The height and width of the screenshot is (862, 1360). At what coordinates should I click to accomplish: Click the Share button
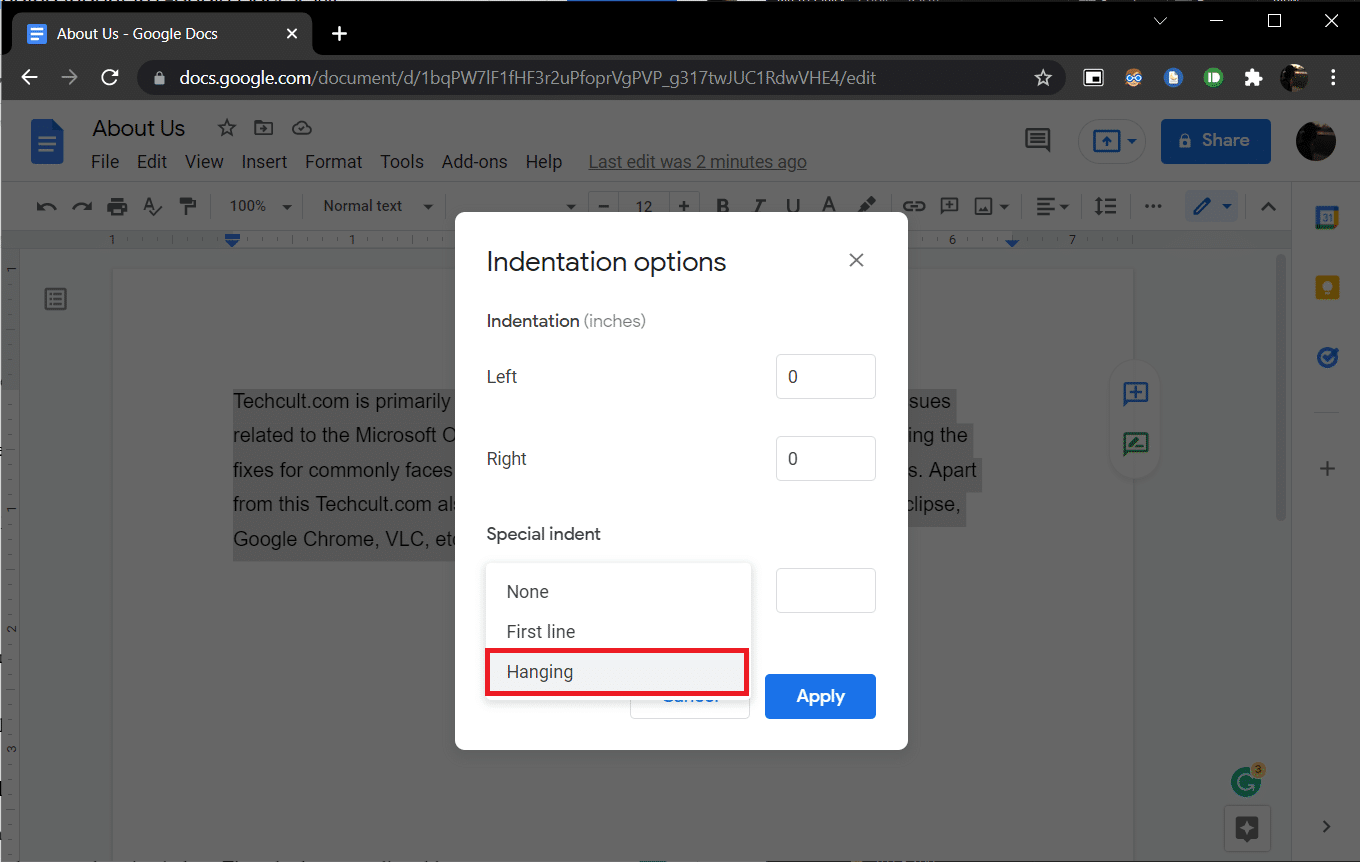coord(1215,141)
